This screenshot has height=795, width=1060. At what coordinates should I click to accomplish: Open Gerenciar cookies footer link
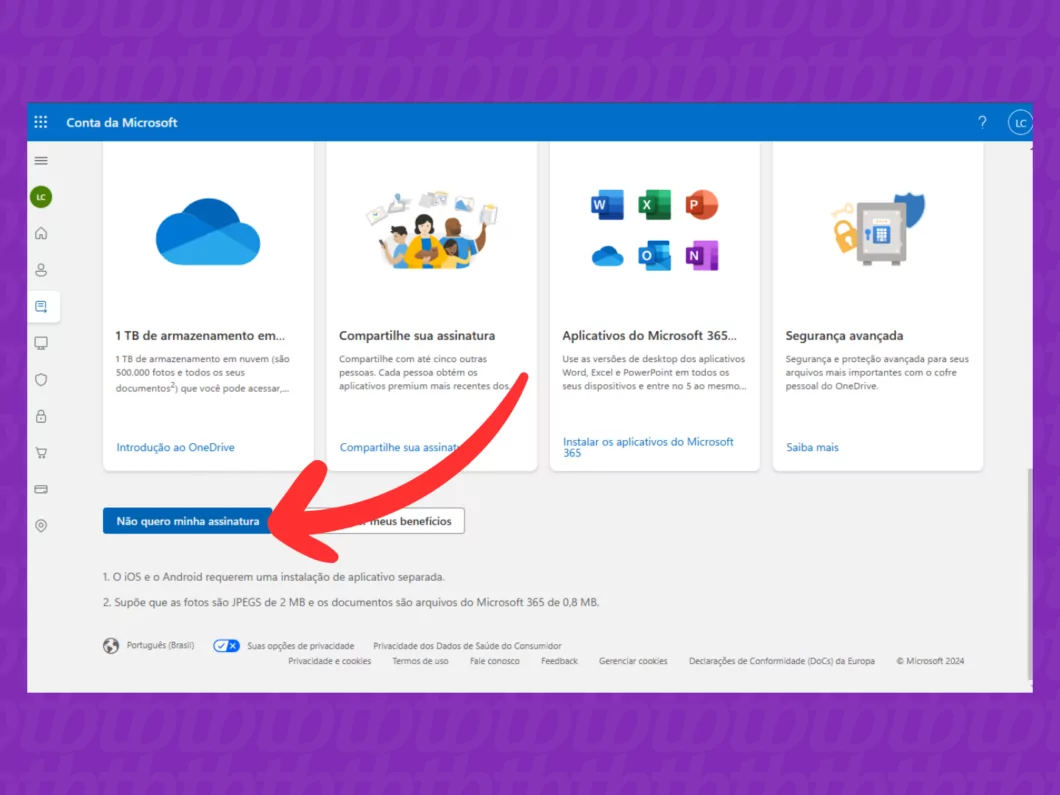pos(633,661)
